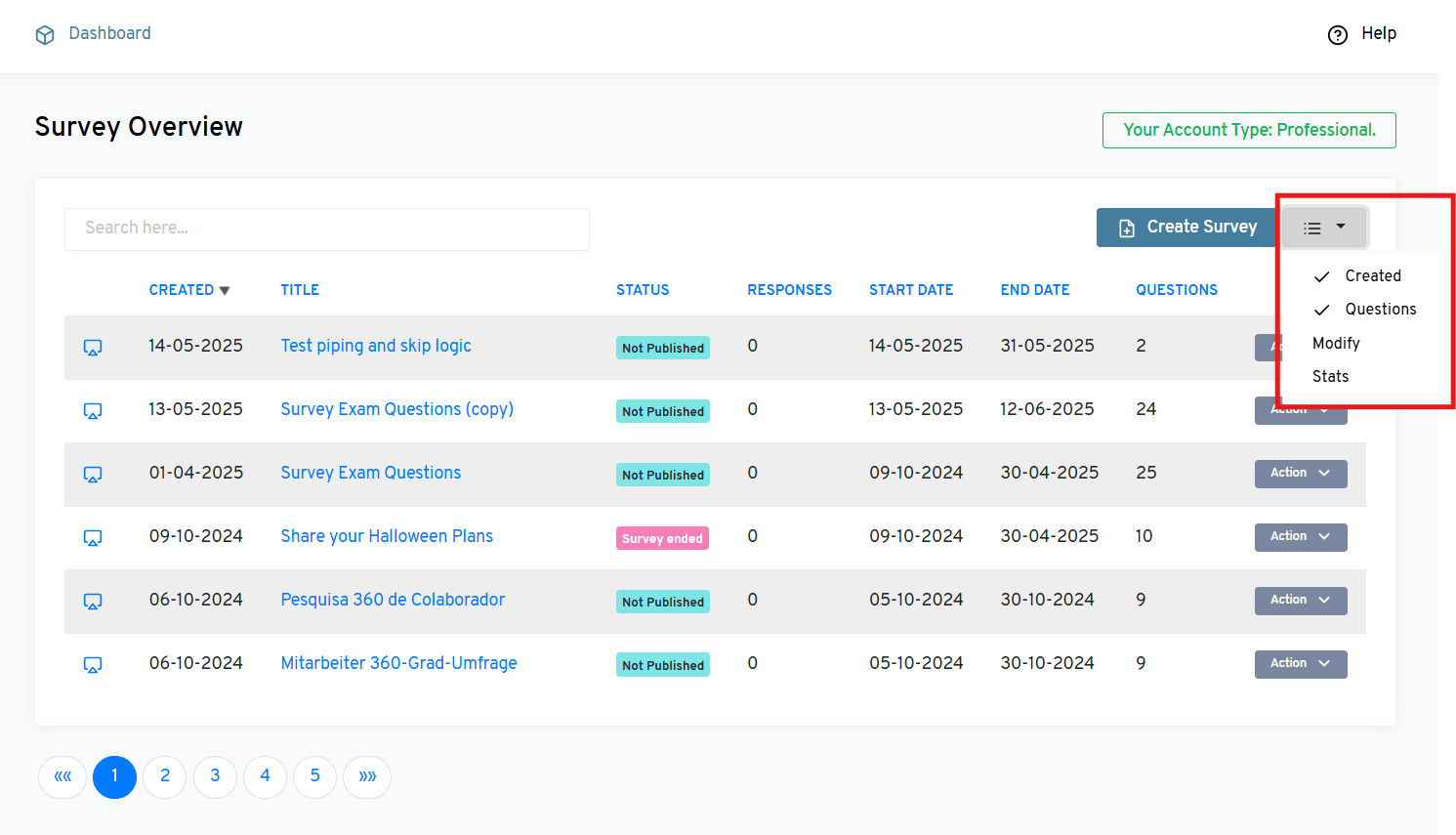Click questions count 25 cell

[1146, 473]
